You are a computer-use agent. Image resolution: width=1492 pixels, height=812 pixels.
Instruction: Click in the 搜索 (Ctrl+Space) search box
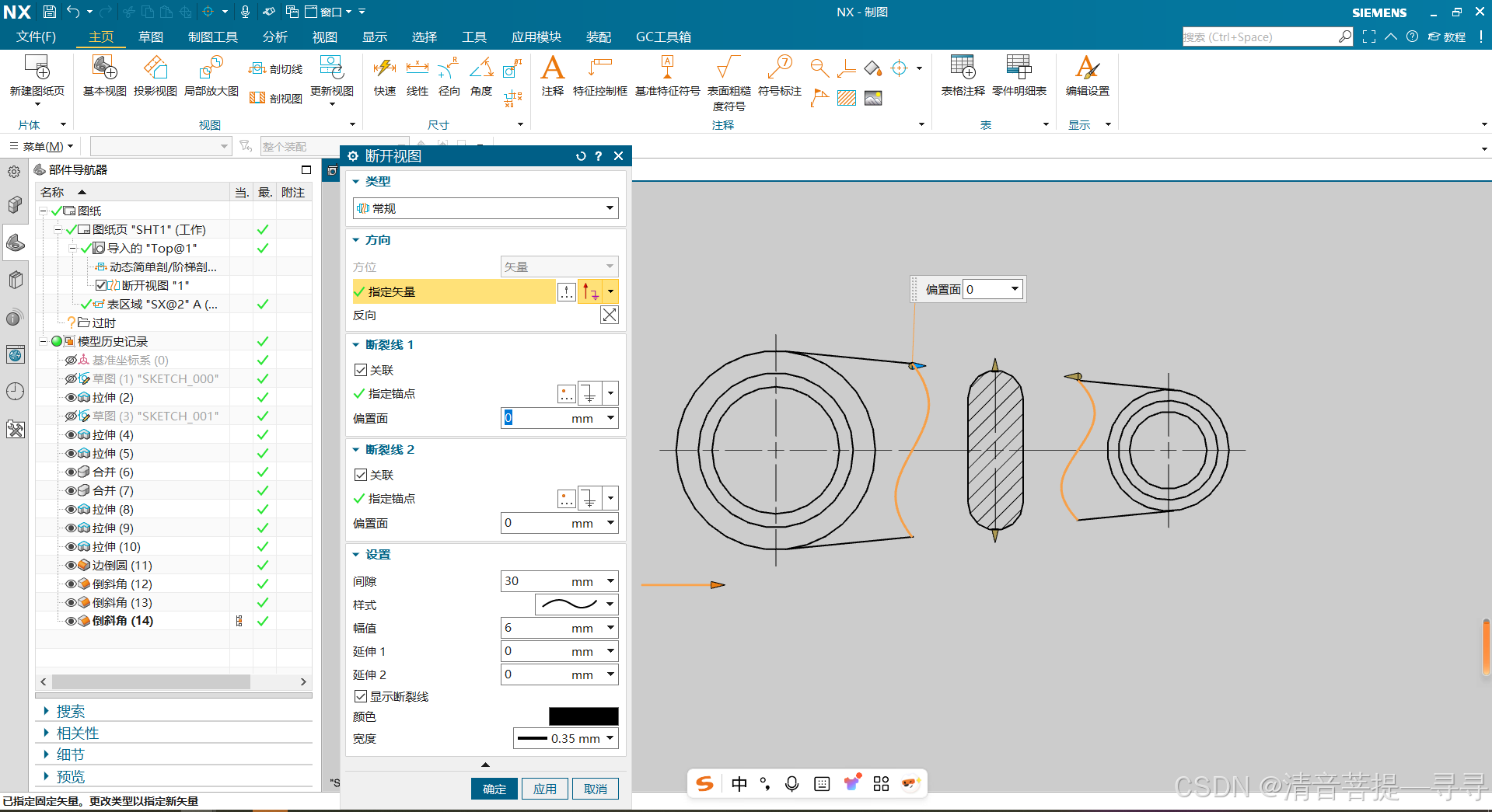(x=1260, y=37)
